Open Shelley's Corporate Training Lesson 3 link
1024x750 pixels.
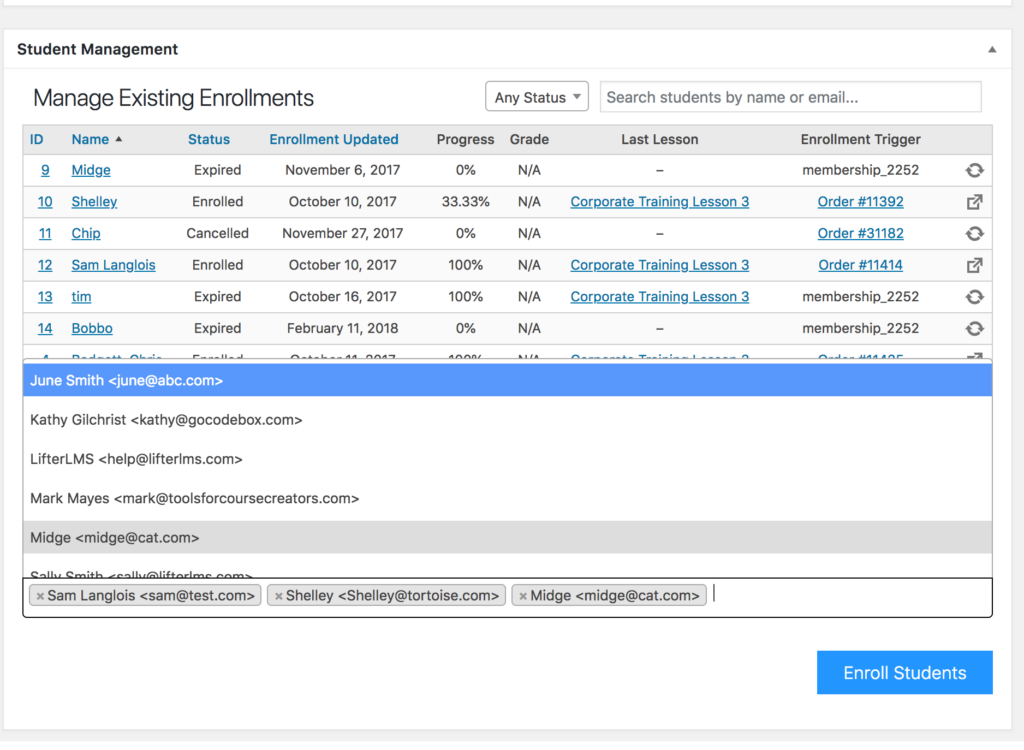click(x=660, y=202)
